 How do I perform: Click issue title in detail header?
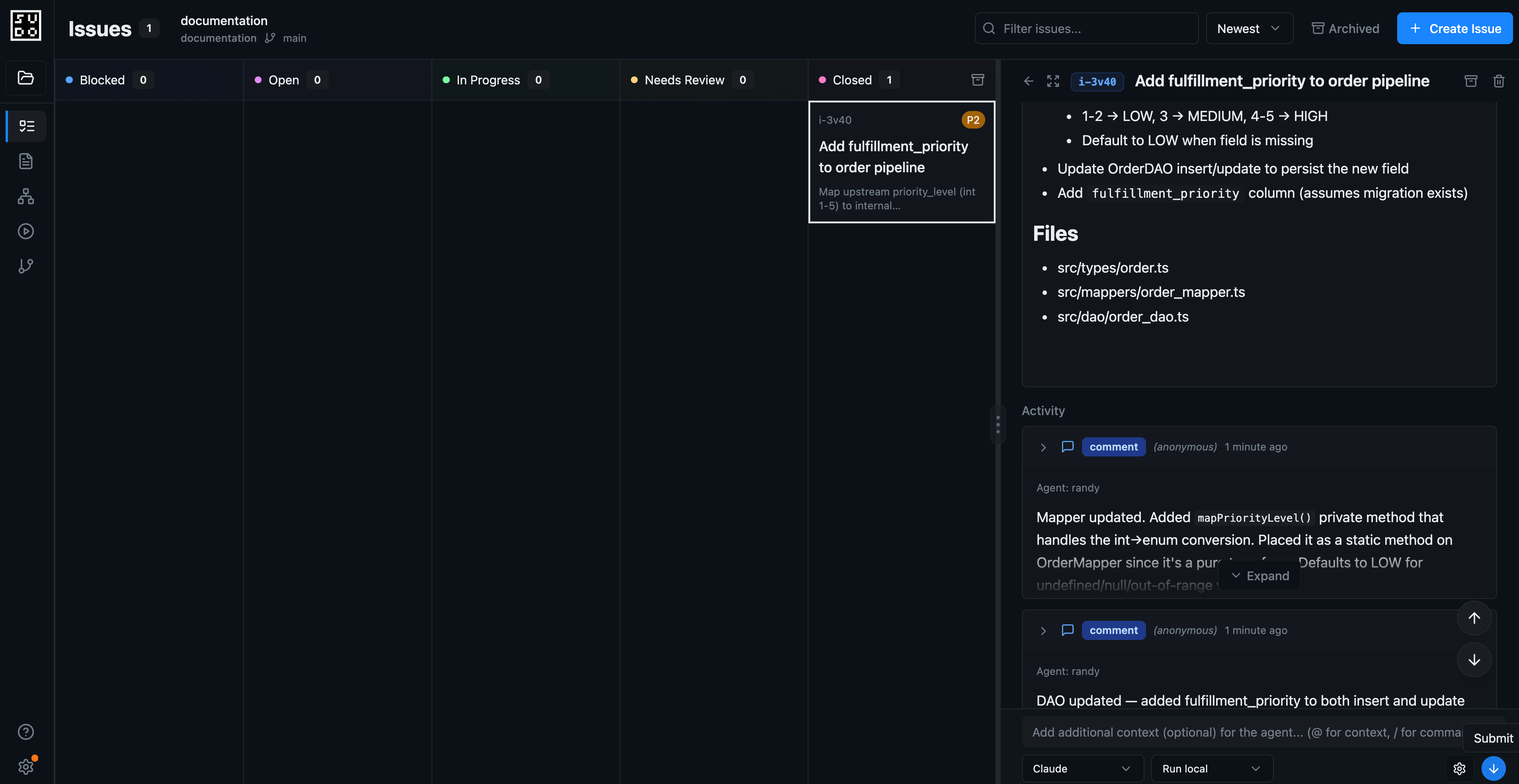(1282, 81)
